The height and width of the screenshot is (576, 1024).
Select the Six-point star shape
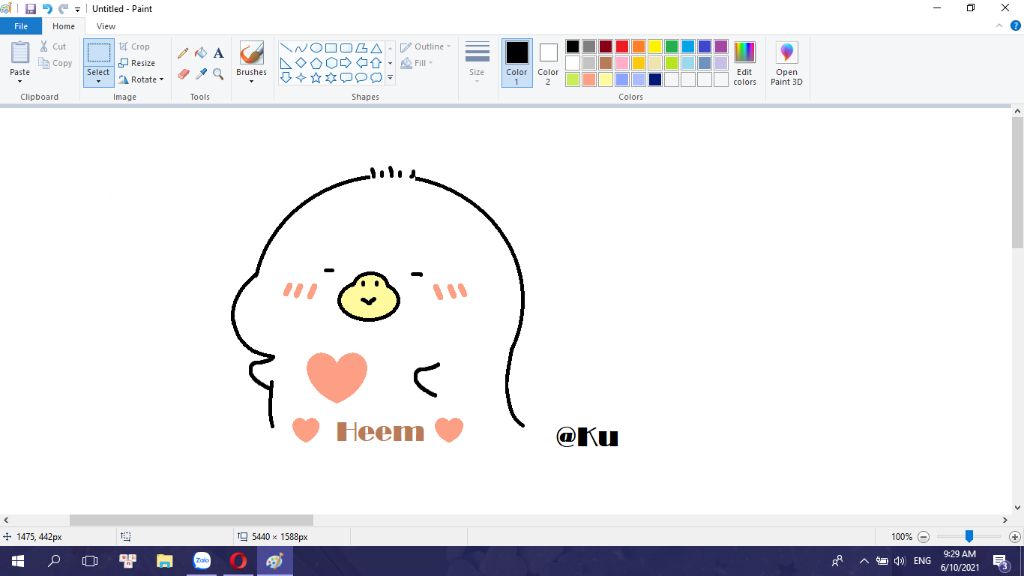331,78
